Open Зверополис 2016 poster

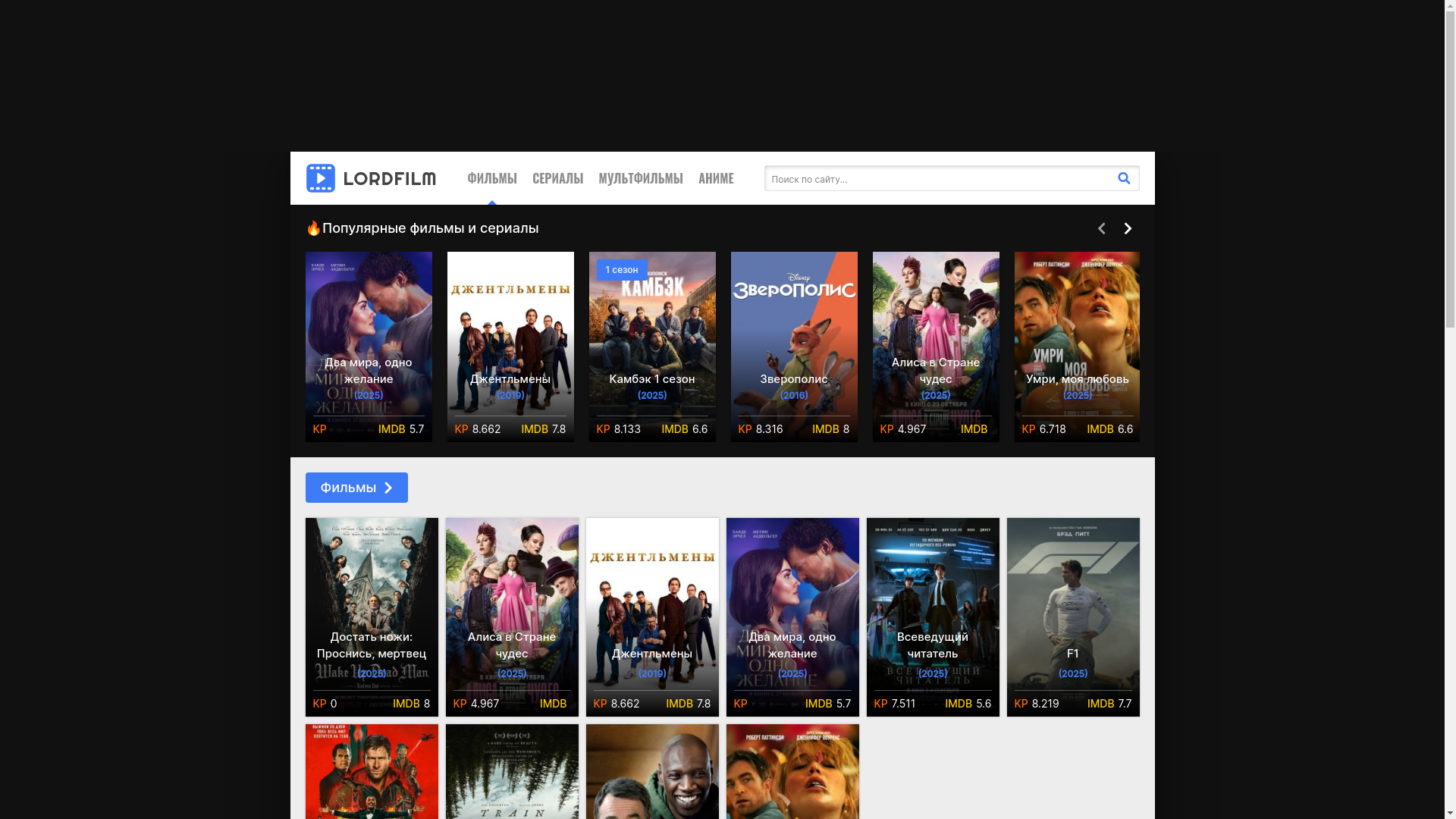click(x=794, y=347)
